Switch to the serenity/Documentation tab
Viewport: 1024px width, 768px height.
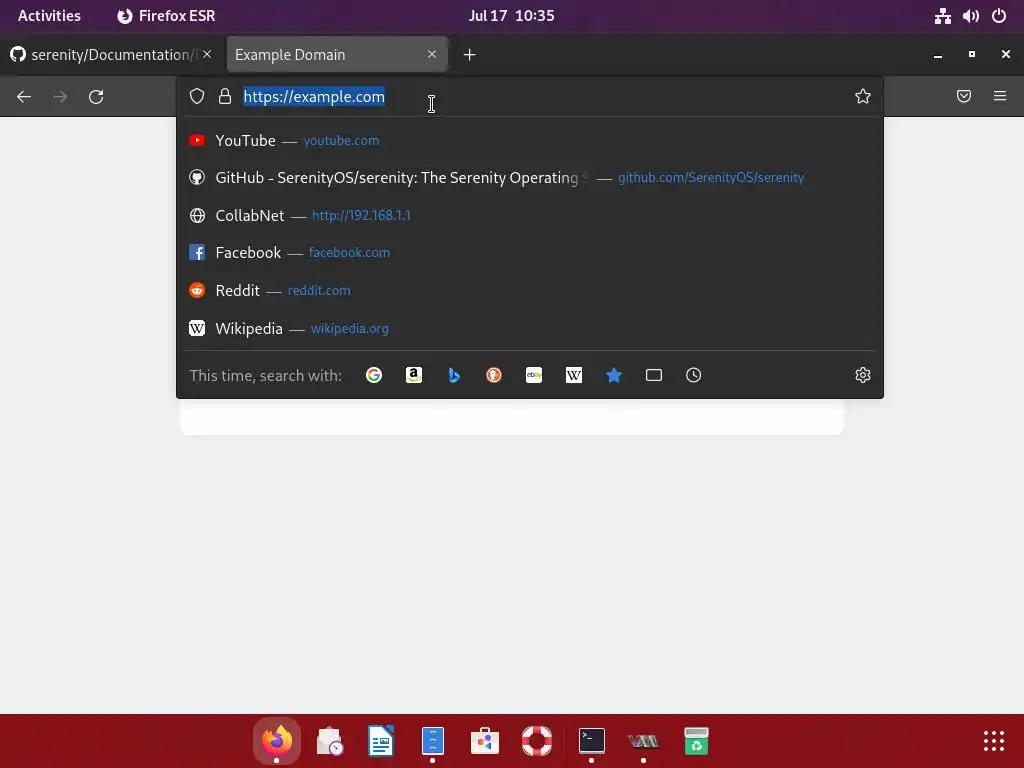(111, 54)
